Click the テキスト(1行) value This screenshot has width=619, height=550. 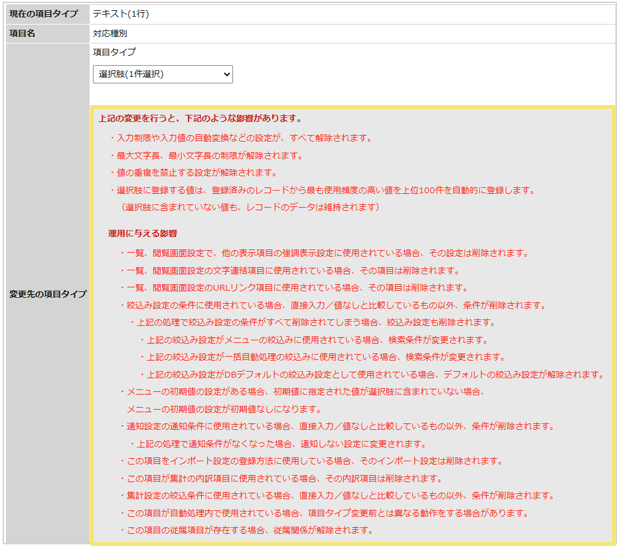coord(121,14)
